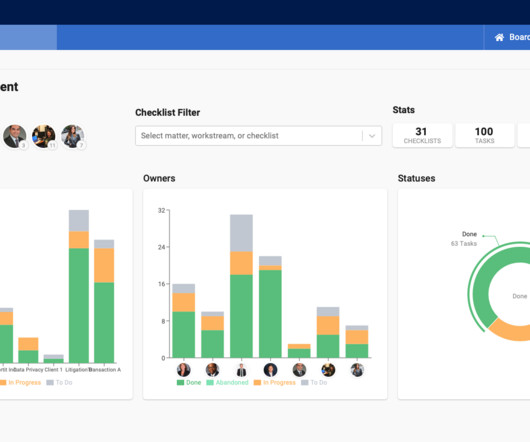Toggle To Do legend beside Transaction A chart
The height and width of the screenshot is (442, 530).
pyautogui.click(x=59, y=383)
